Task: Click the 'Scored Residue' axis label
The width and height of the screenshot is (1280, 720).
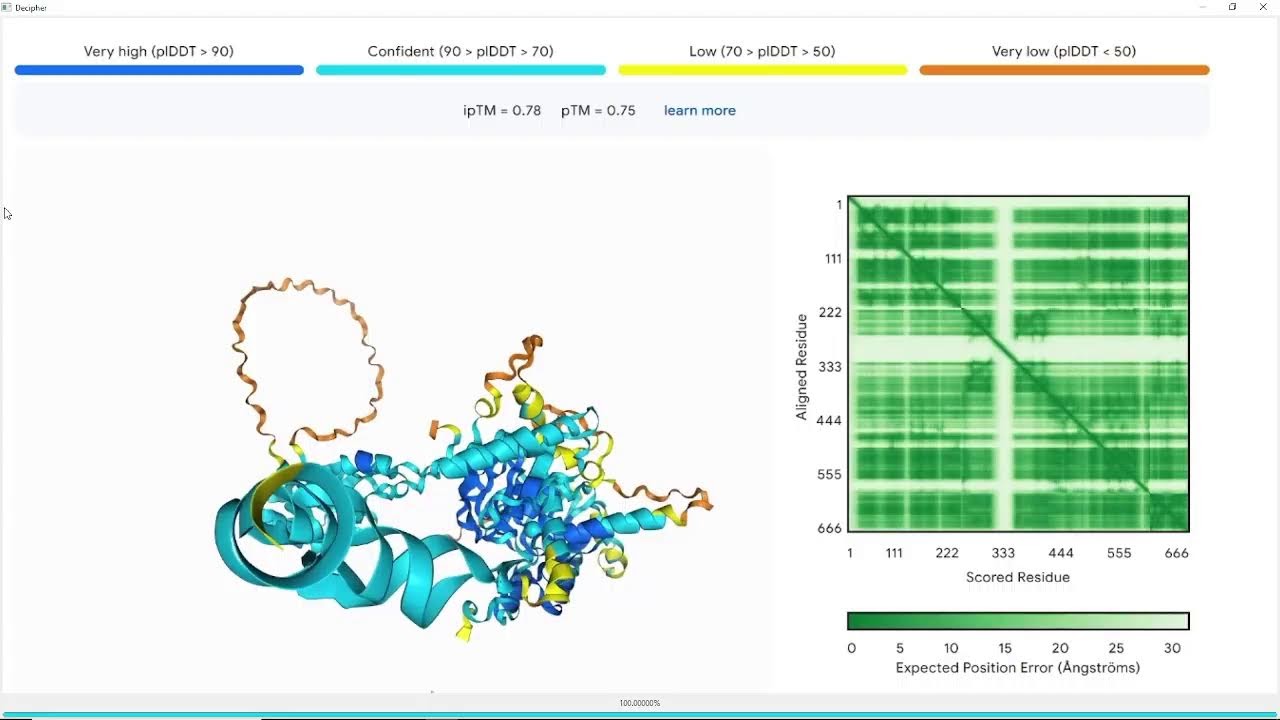Action: click(x=1018, y=577)
